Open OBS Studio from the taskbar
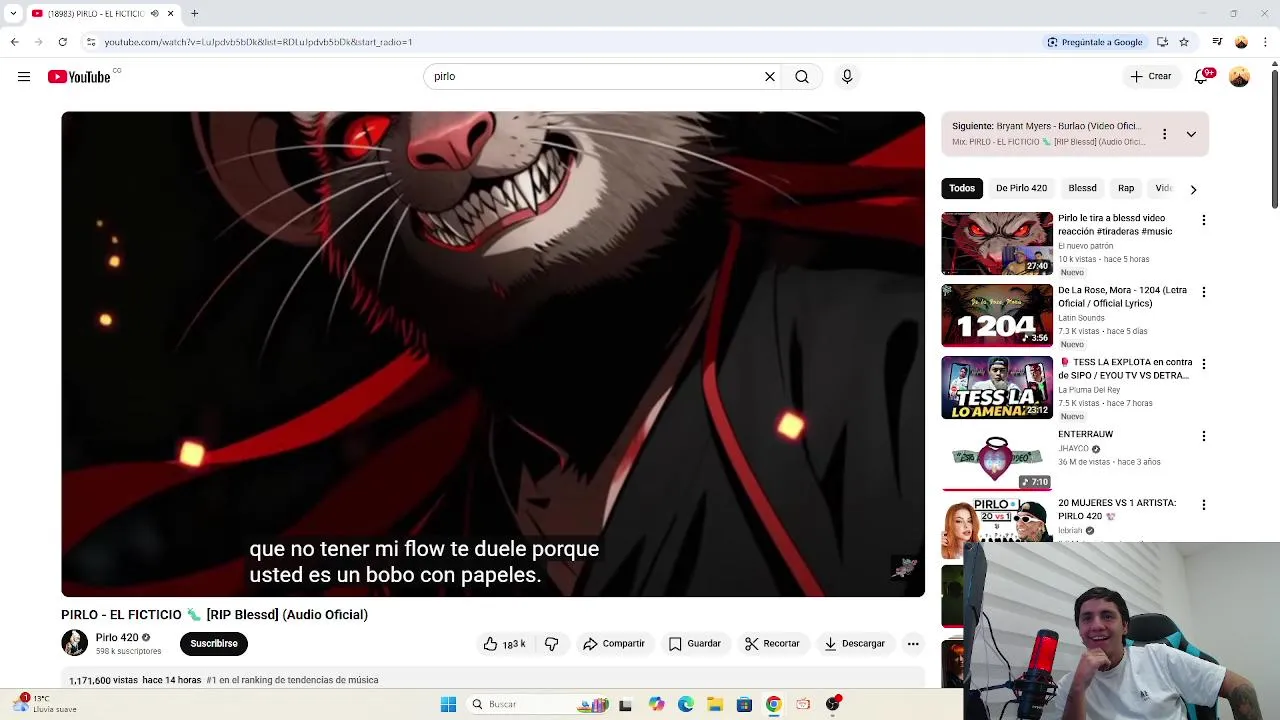 pos(832,704)
